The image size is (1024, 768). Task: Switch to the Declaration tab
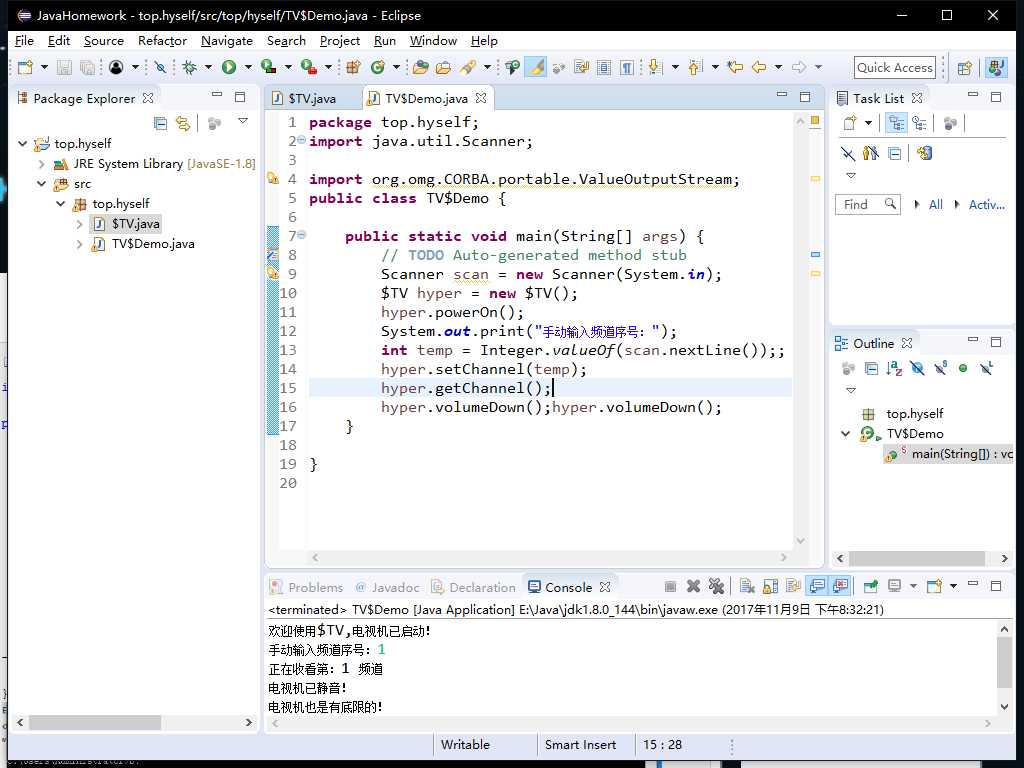(473, 587)
